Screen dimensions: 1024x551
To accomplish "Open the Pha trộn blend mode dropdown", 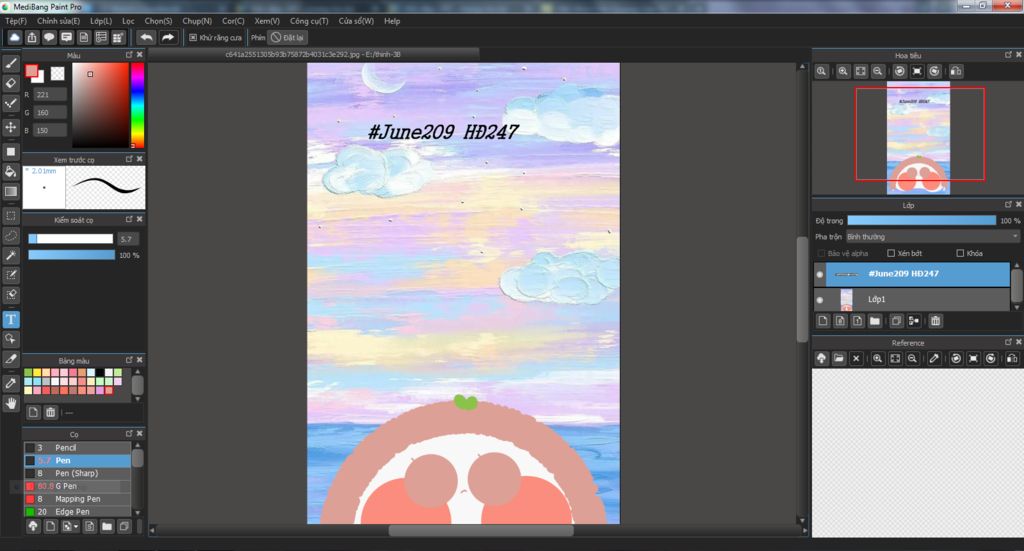I will (x=933, y=237).
